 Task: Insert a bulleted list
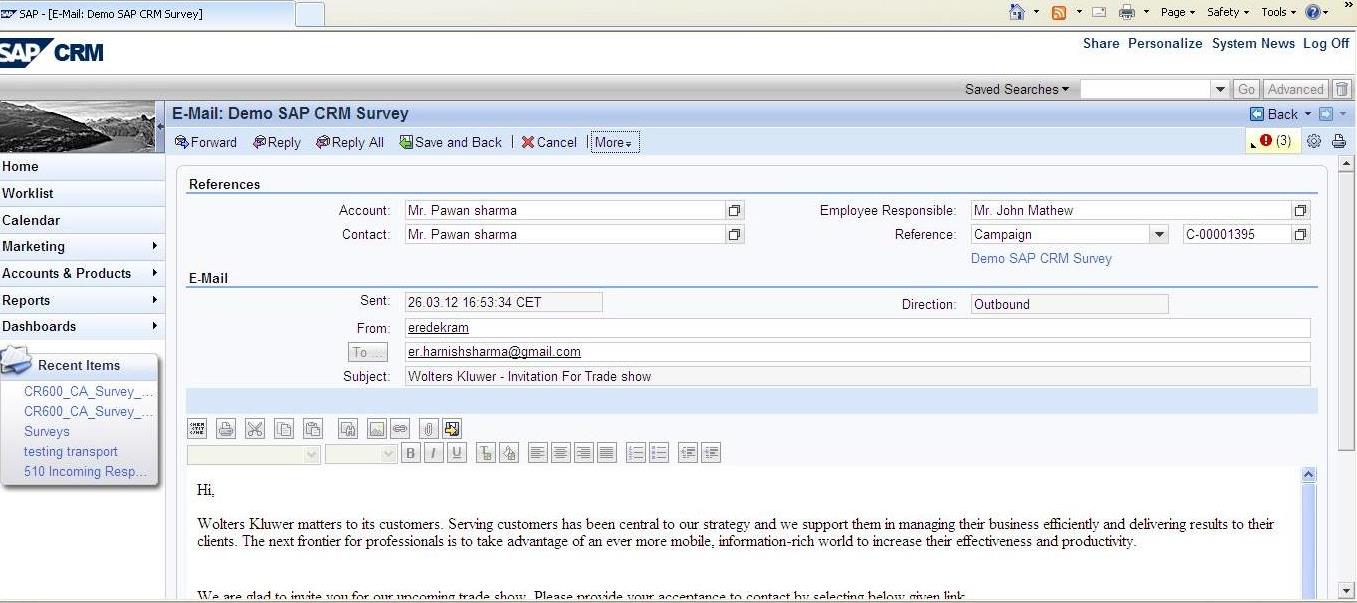pyautogui.click(x=659, y=453)
